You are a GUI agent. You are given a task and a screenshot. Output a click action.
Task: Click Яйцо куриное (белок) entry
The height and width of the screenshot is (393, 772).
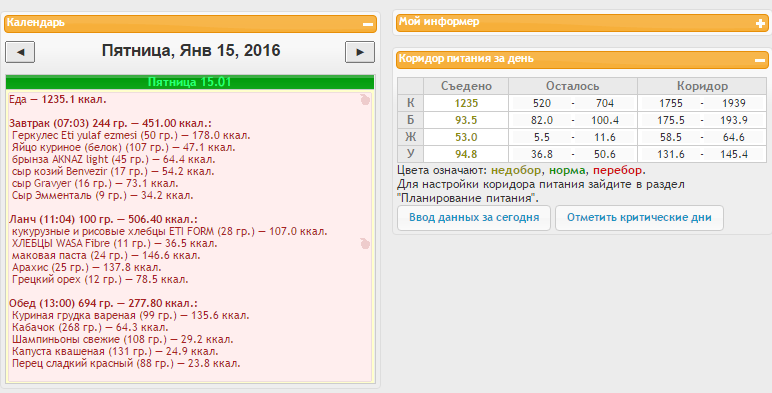click(x=124, y=147)
